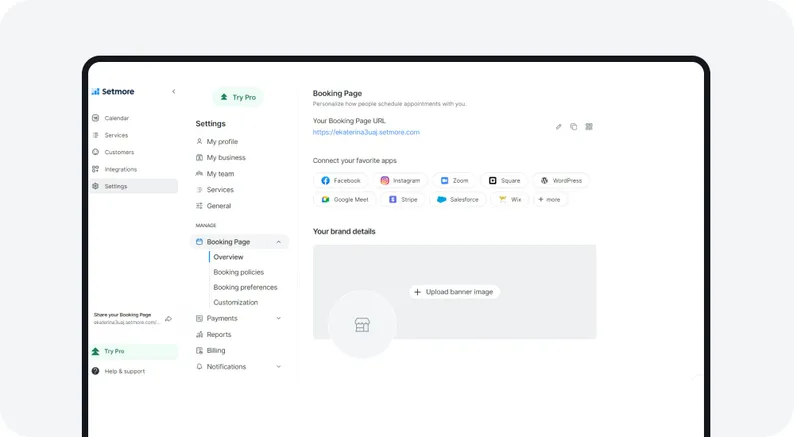Image resolution: width=794 pixels, height=437 pixels.
Task: Connect Google Meet
Action: [x=345, y=200]
